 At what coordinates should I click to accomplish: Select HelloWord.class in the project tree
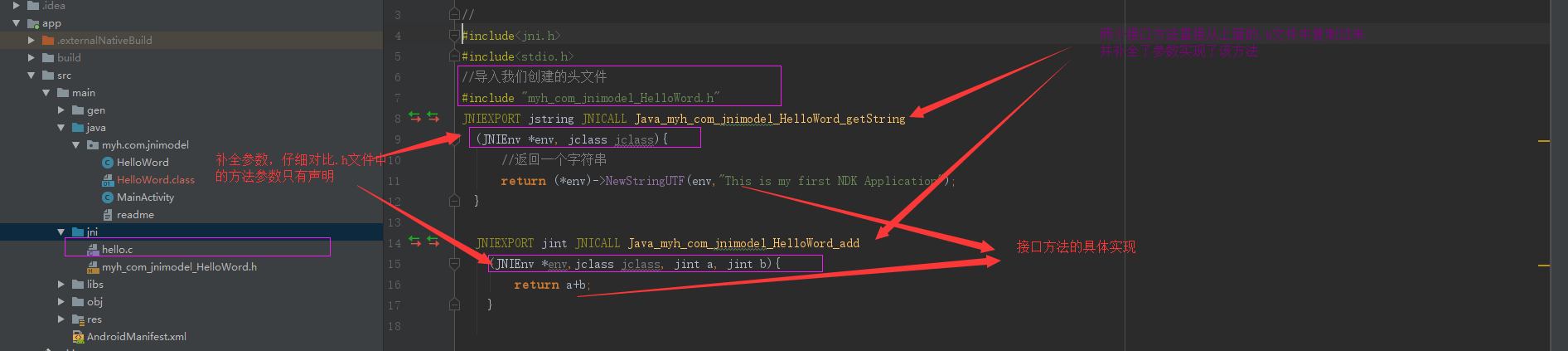tap(156, 180)
